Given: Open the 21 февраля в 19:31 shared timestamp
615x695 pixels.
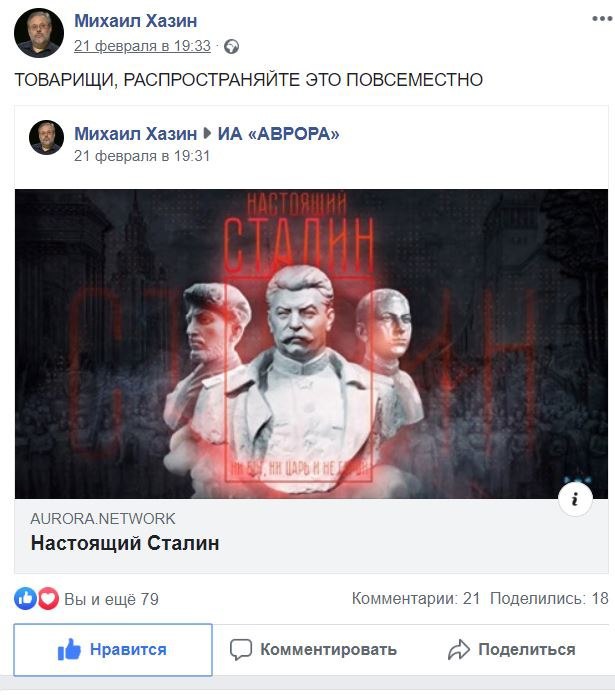Looking at the screenshot, I should 142,156.
